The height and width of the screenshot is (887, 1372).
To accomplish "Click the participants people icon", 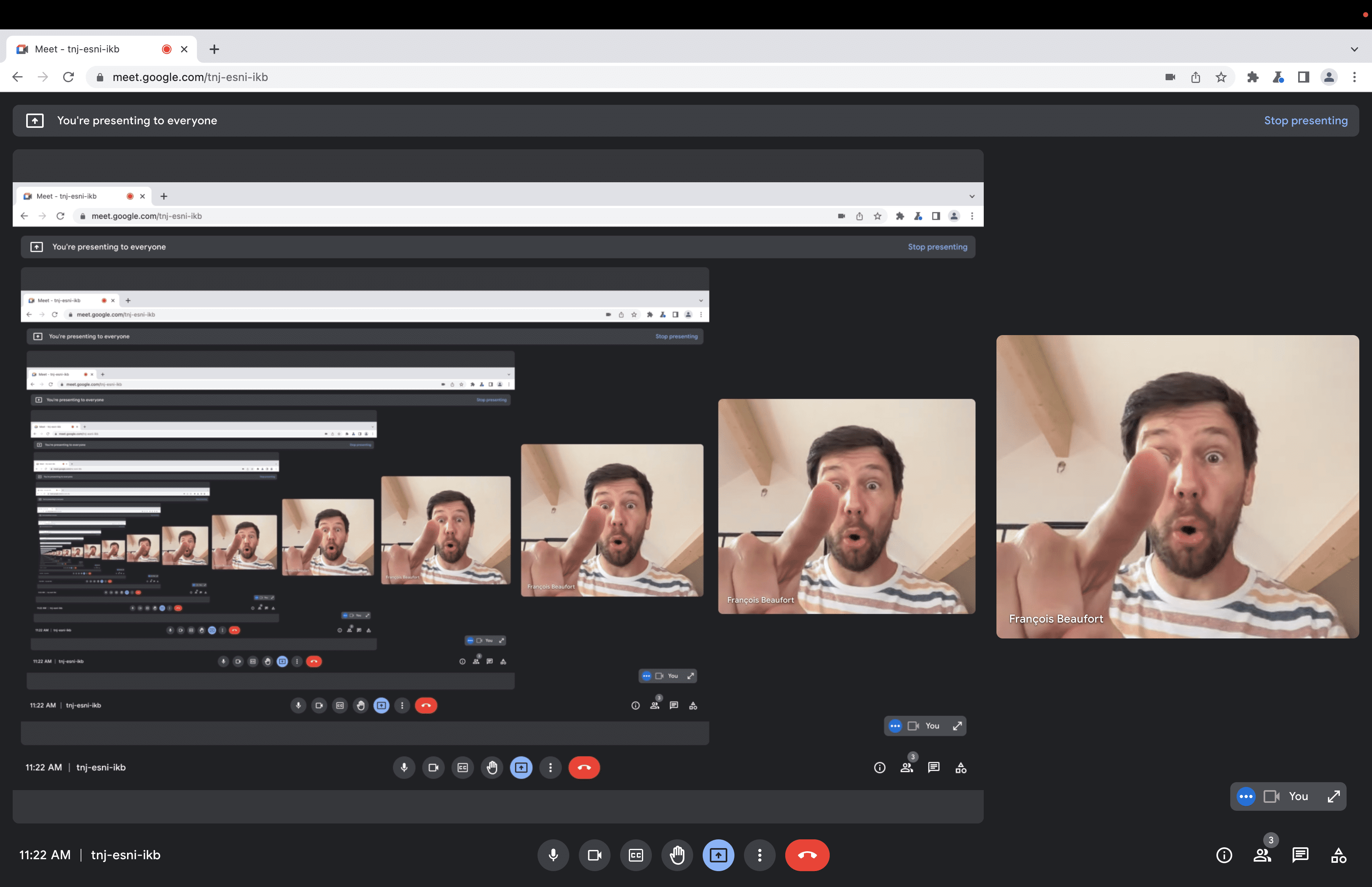I will (x=1262, y=855).
